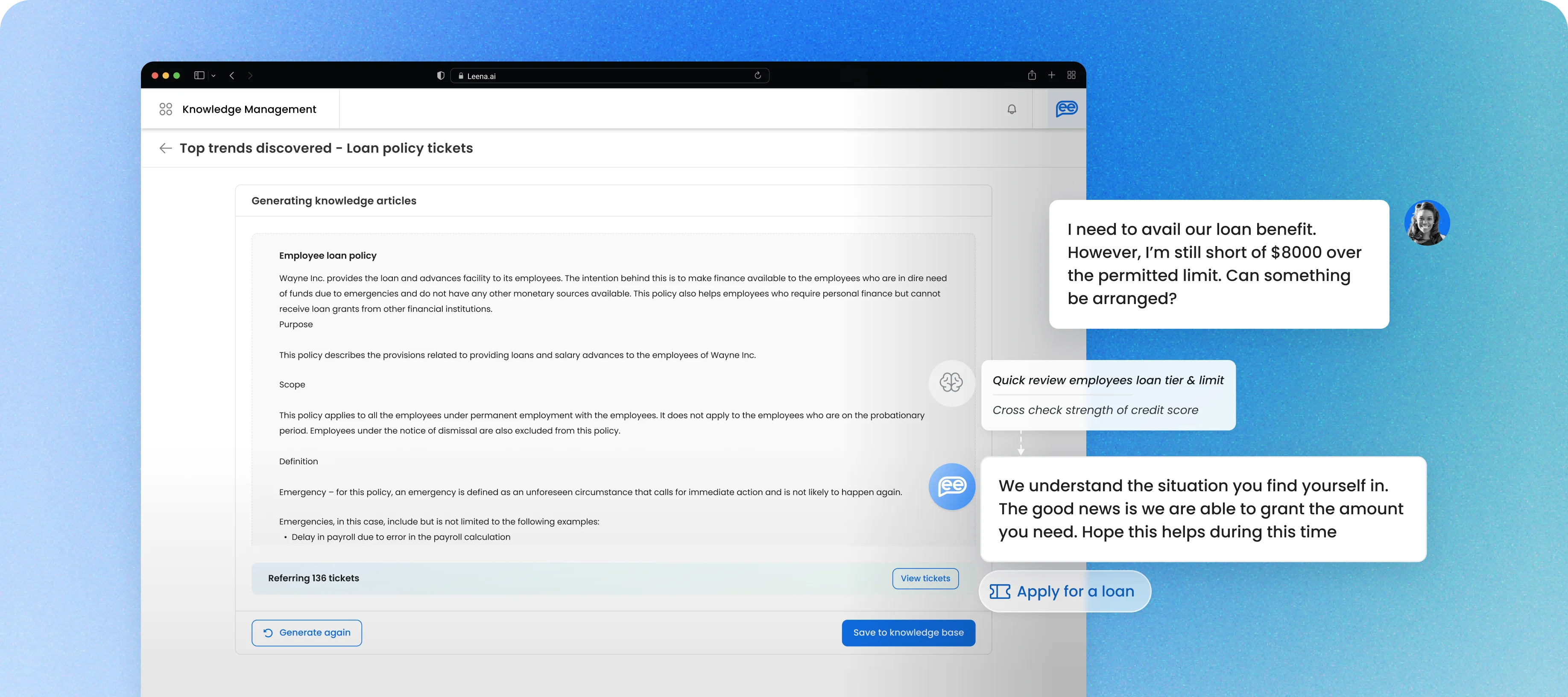This screenshot has width=1568, height=697.
Task: Go back with browser back arrow
Action: (x=232, y=76)
